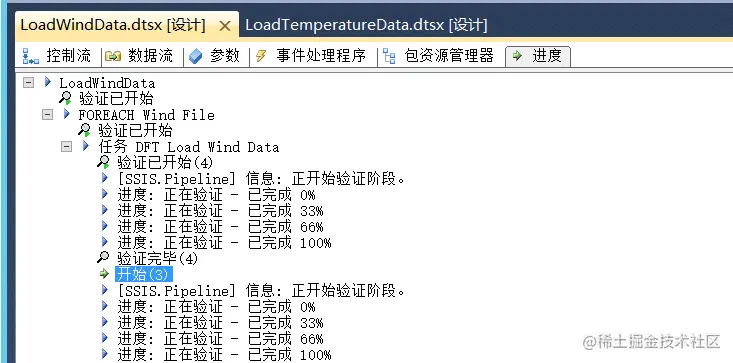
Task: Select the last 已完成 100% progress row
Action: click(x=224, y=355)
